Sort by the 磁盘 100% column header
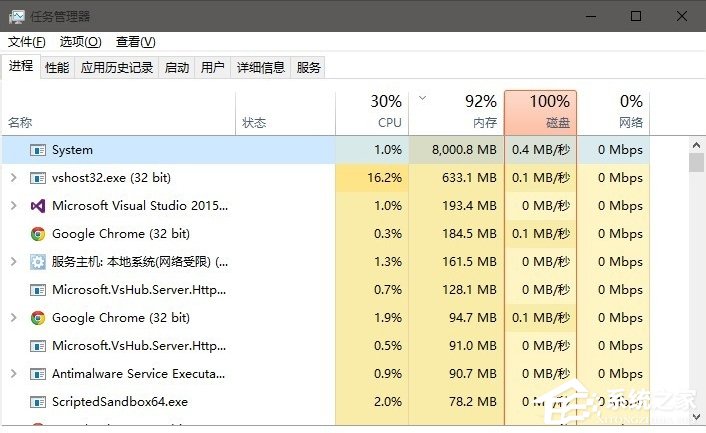This screenshot has height=433, width=706. coord(540,112)
